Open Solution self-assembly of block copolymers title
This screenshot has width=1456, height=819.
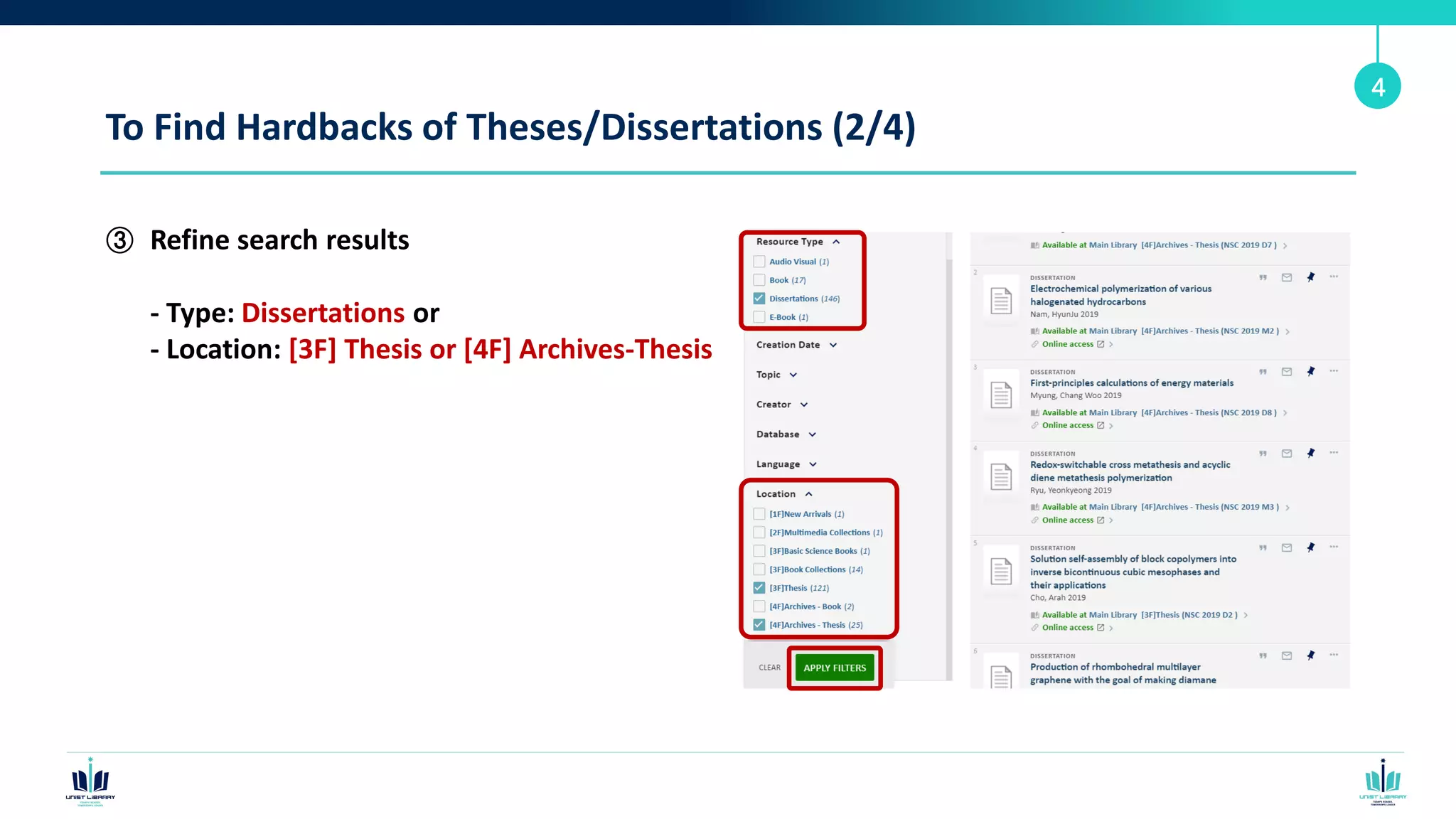(1133, 572)
